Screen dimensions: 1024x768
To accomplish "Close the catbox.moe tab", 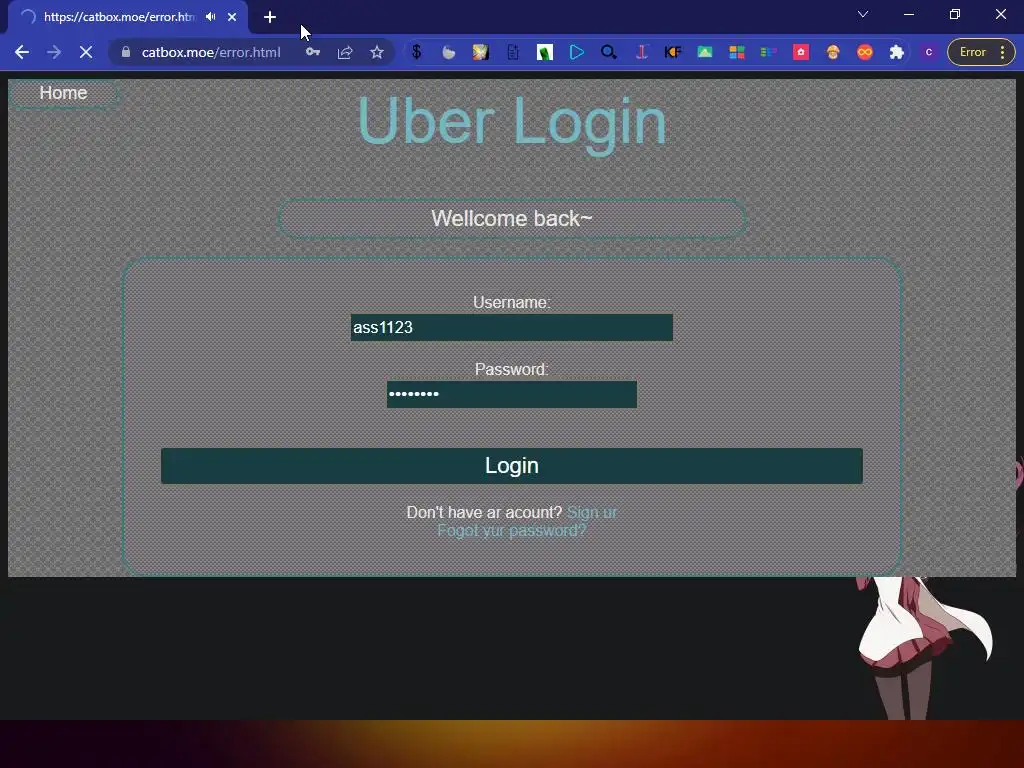I will [x=232, y=17].
